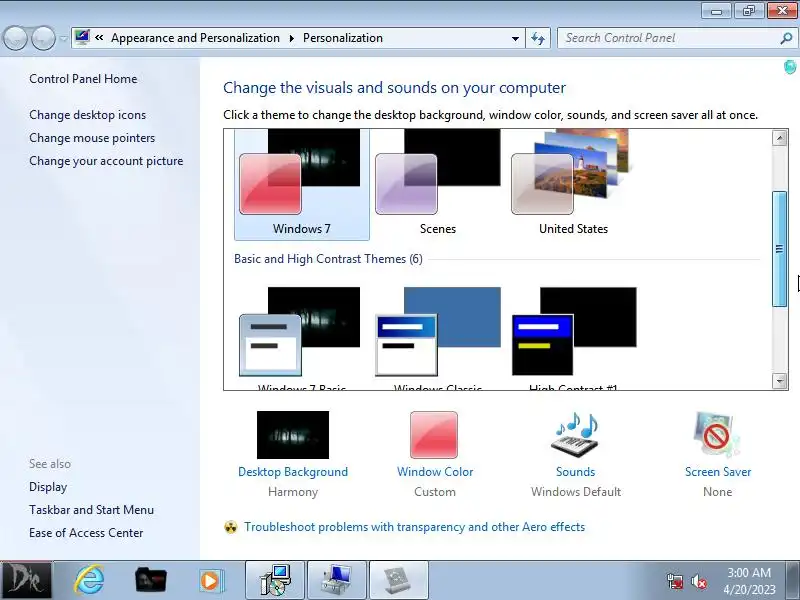Click the Show desktop strip

(795, 580)
